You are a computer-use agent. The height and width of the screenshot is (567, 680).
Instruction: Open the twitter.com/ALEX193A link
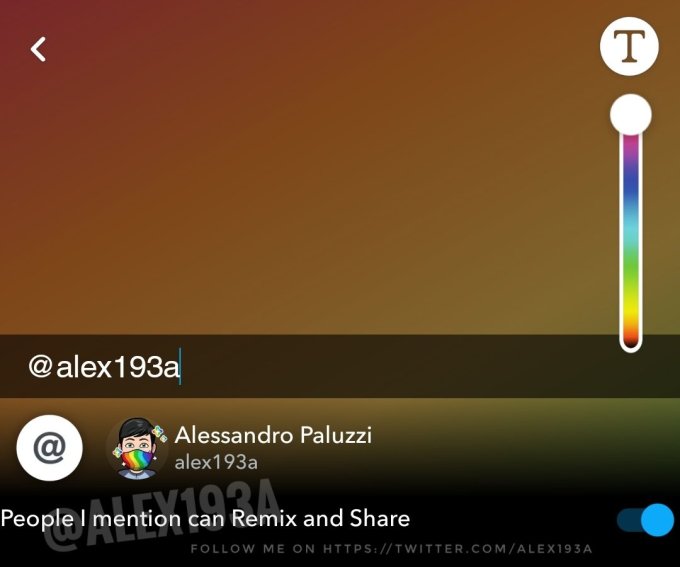pyautogui.click(x=458, y=549)
